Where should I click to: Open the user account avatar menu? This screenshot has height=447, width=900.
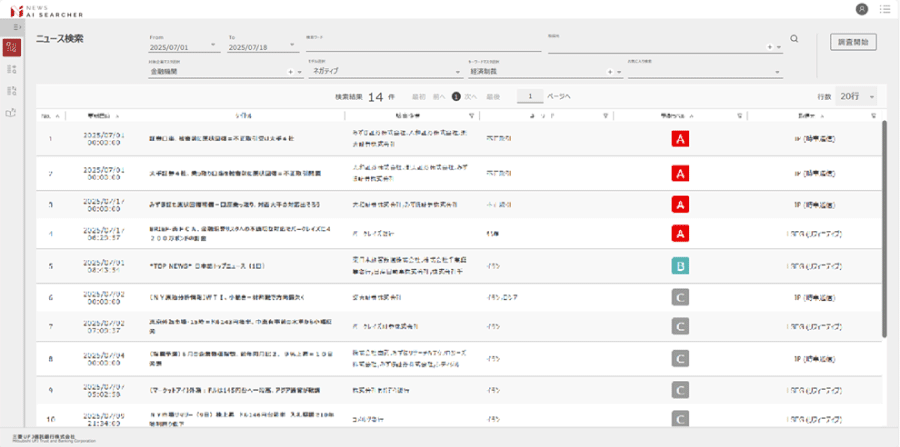point(862,9)
